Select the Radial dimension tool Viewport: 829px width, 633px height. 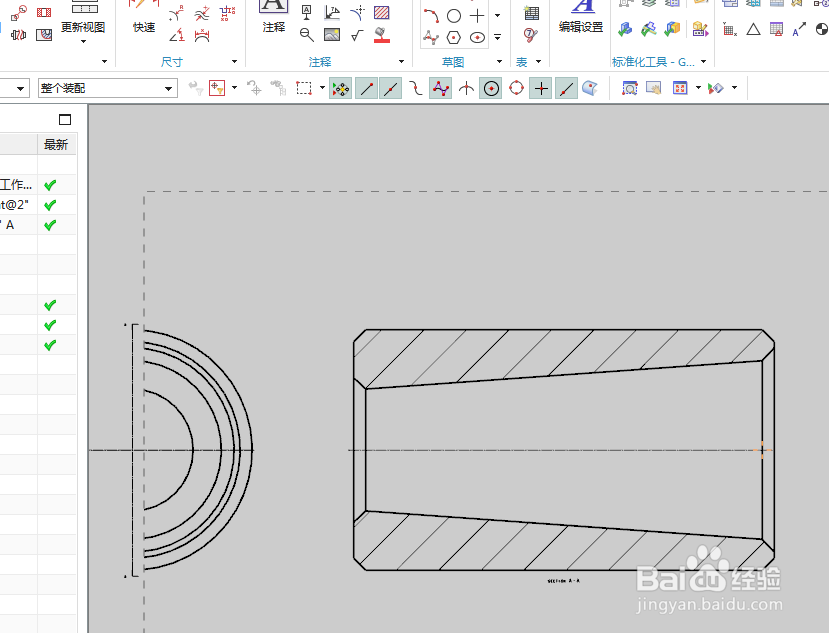pos(176,13)
